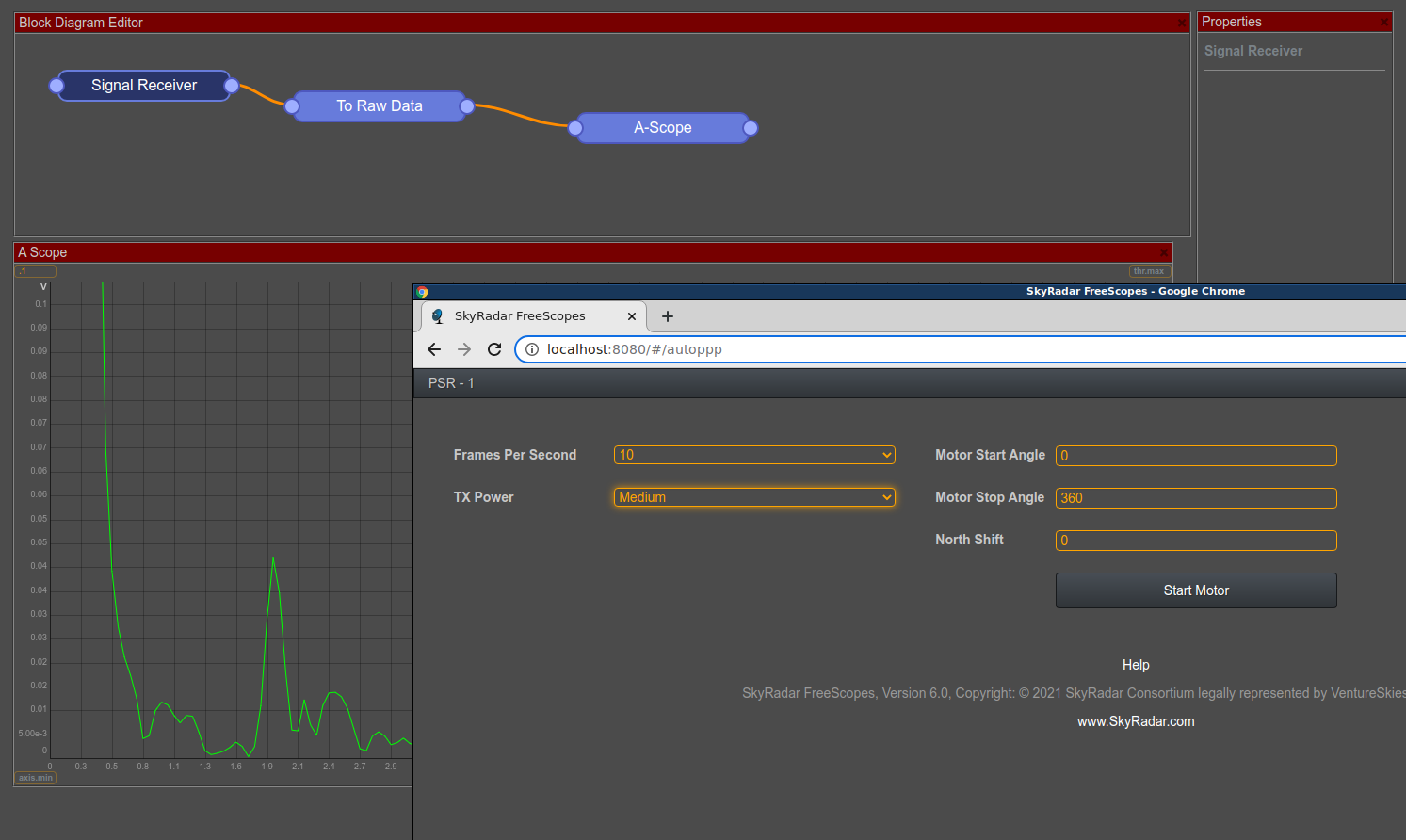Click the North Shift input field
This screenshot has height=840, width=1406.
1196,541
